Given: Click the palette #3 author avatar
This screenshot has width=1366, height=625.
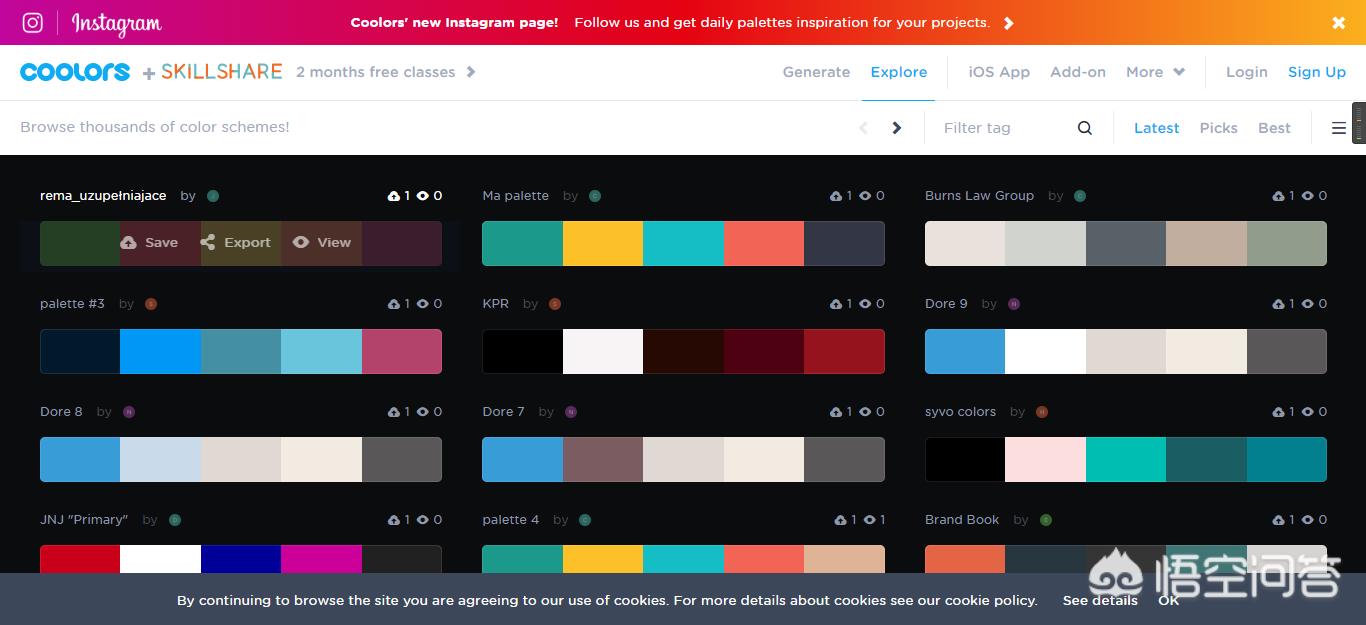Looking at the screenshot, I should point(152,304).
